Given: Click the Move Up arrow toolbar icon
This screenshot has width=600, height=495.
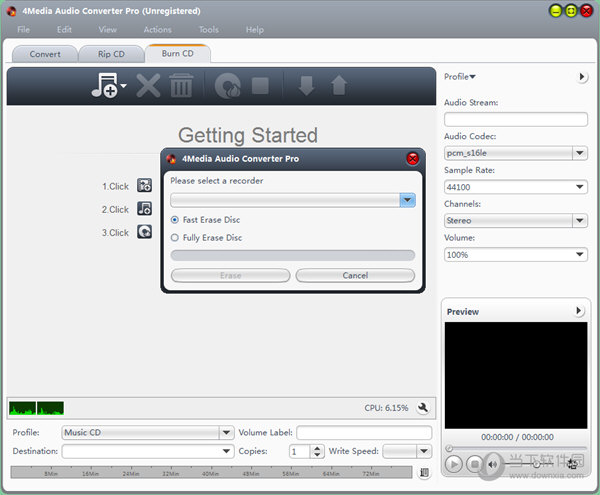Looking at the screenshot, I should (339, 85).
